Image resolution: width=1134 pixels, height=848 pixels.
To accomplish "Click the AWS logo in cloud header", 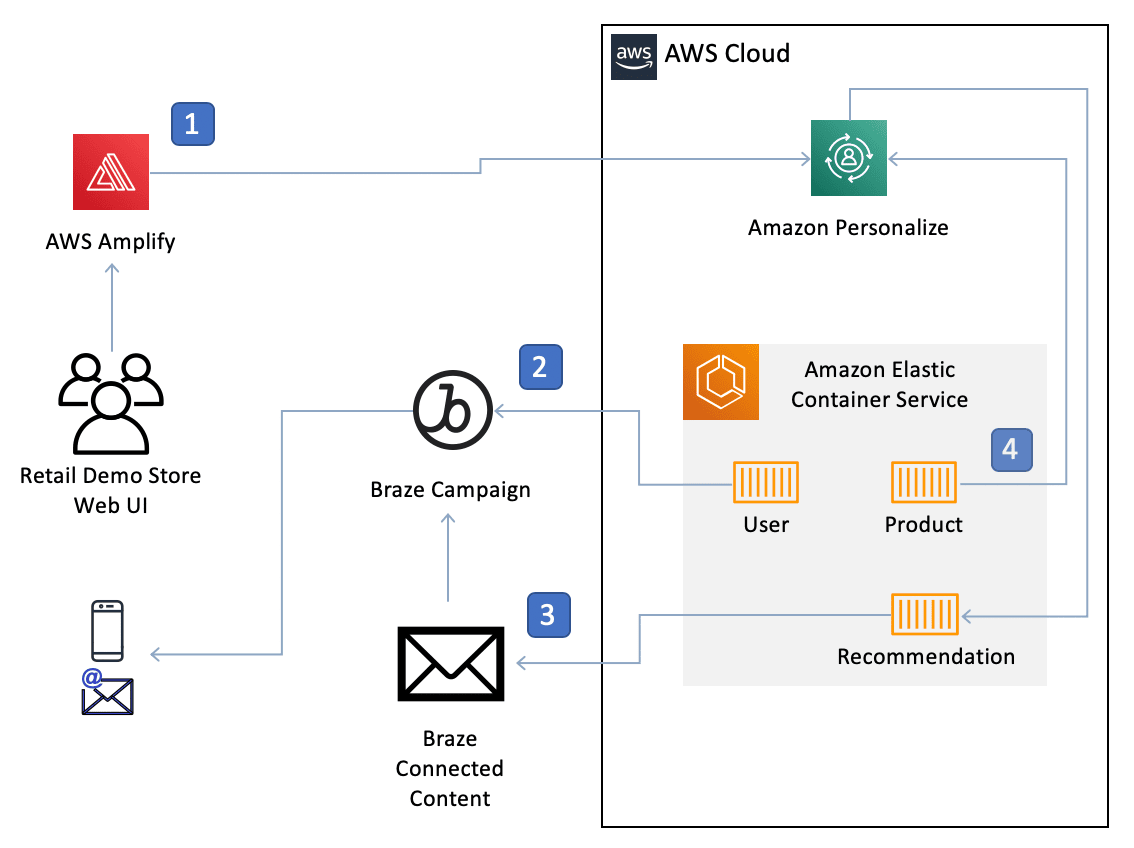I will (634, 55).
